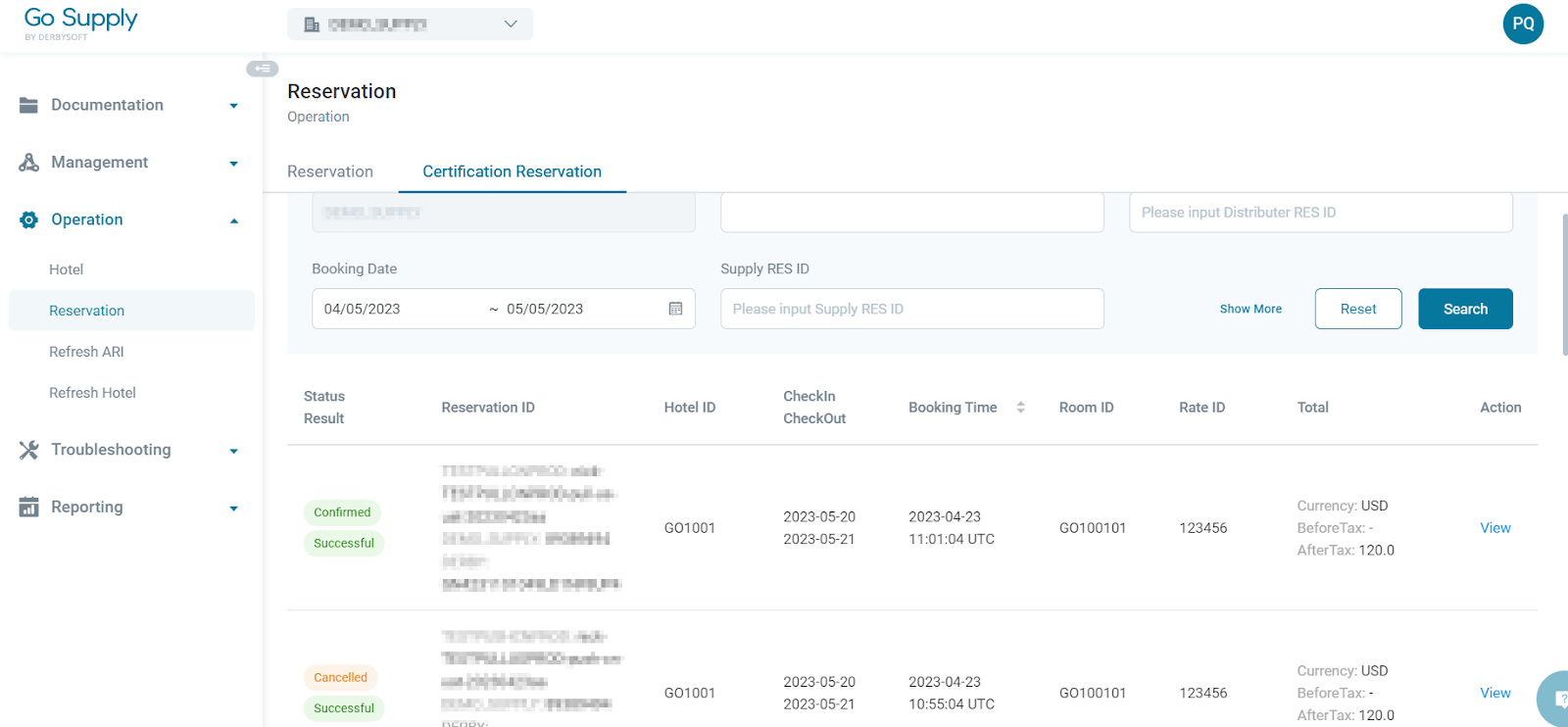Viewport: 1568px width, 727px height.
Task: Click Rate ID 123456 in the Cancelled row
Action: tap(1203, 693)
